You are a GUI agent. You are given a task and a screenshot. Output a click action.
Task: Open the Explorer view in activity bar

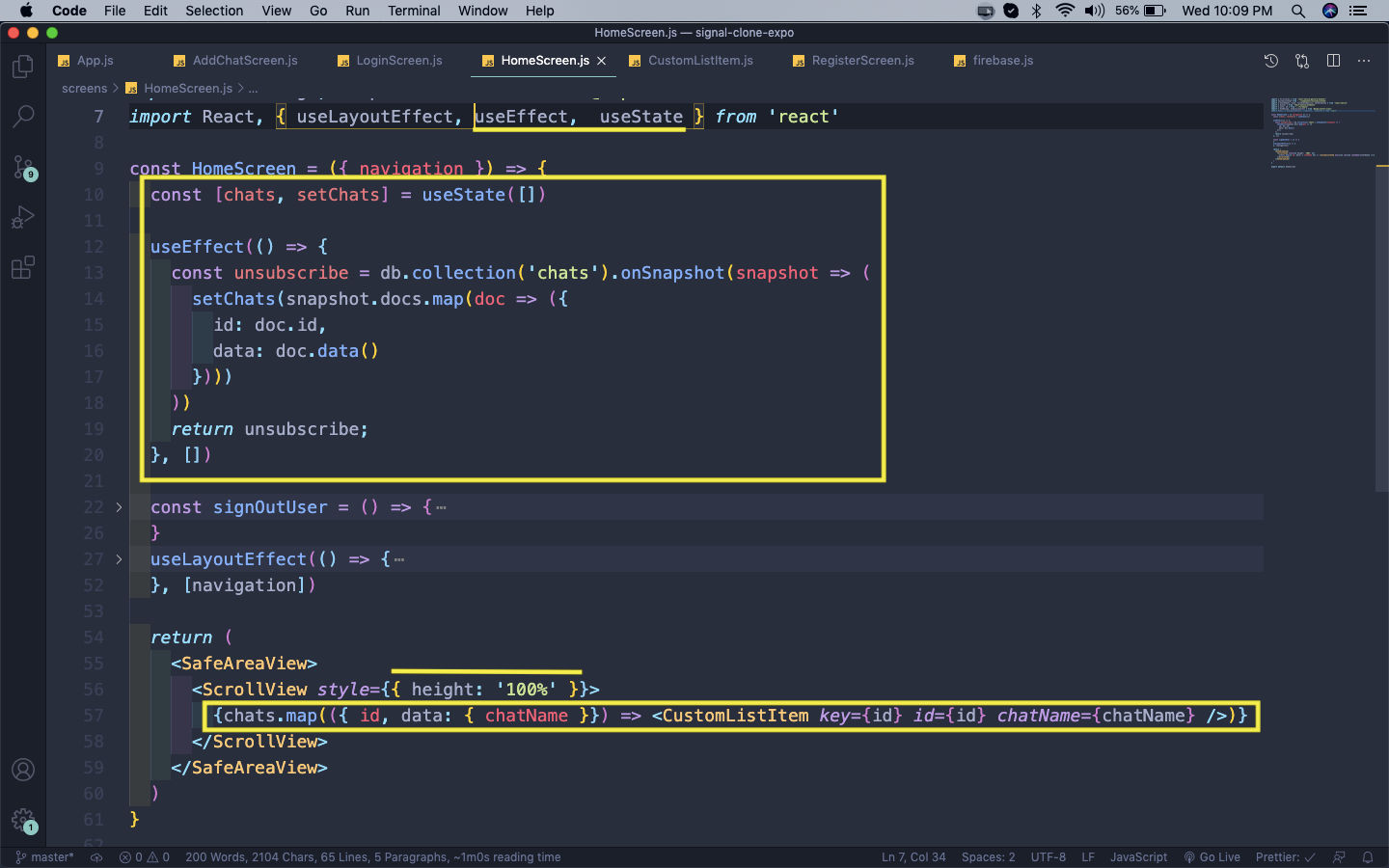[x=23, y=67]
